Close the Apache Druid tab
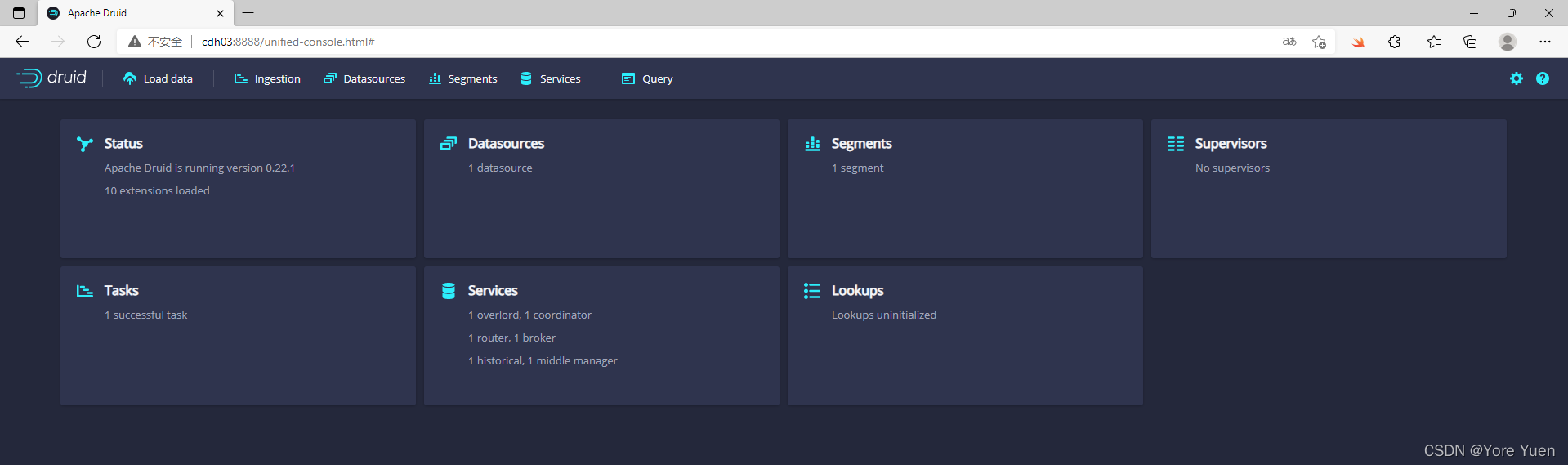The width and height of the screenshot is (1568, 465). pos(220,13)
